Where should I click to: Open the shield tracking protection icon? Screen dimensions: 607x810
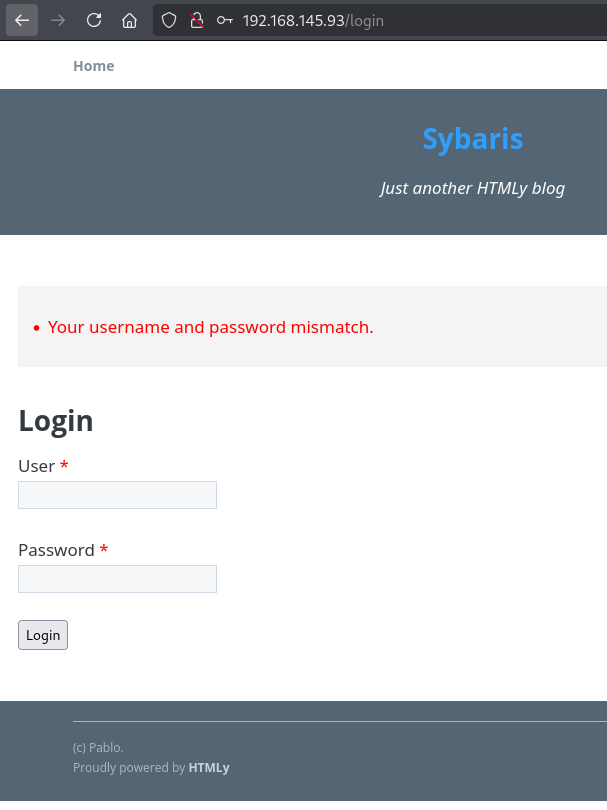pyautogui.click(x=167, y=20)
